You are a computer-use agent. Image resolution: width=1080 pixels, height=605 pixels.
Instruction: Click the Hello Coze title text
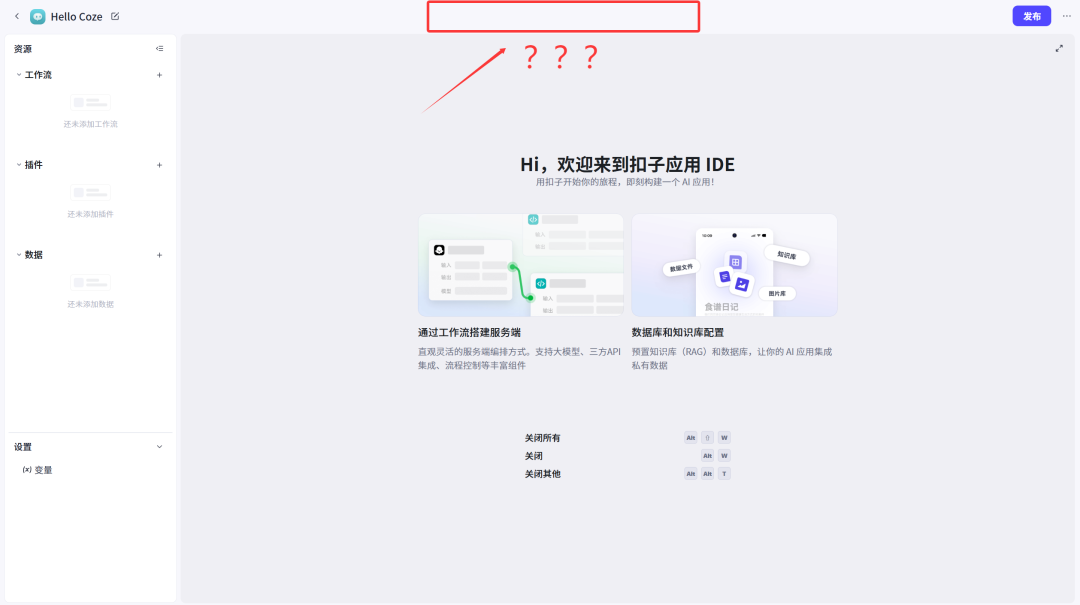76,17
